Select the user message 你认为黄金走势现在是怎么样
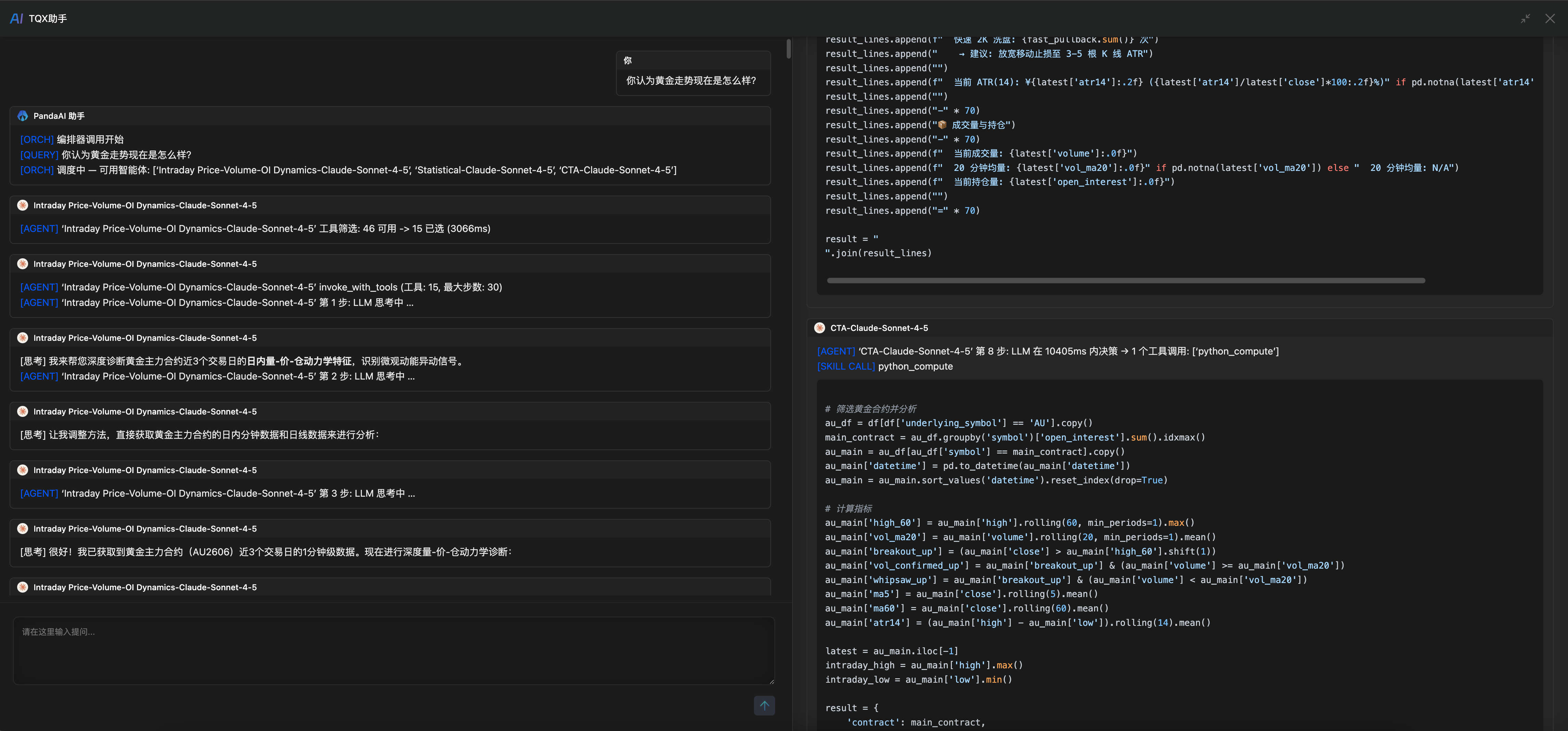 click(x=691, y=80)
